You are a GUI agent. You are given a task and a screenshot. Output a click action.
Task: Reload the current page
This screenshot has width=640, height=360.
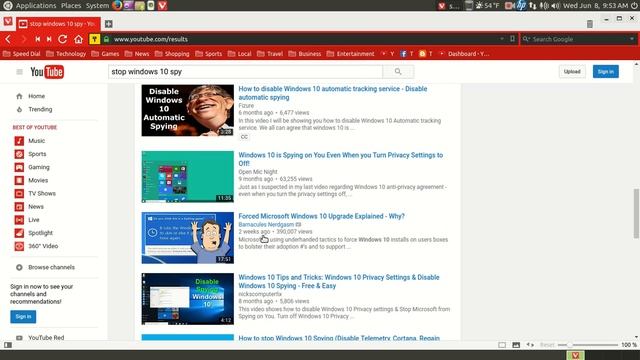[x=62, y=39]
